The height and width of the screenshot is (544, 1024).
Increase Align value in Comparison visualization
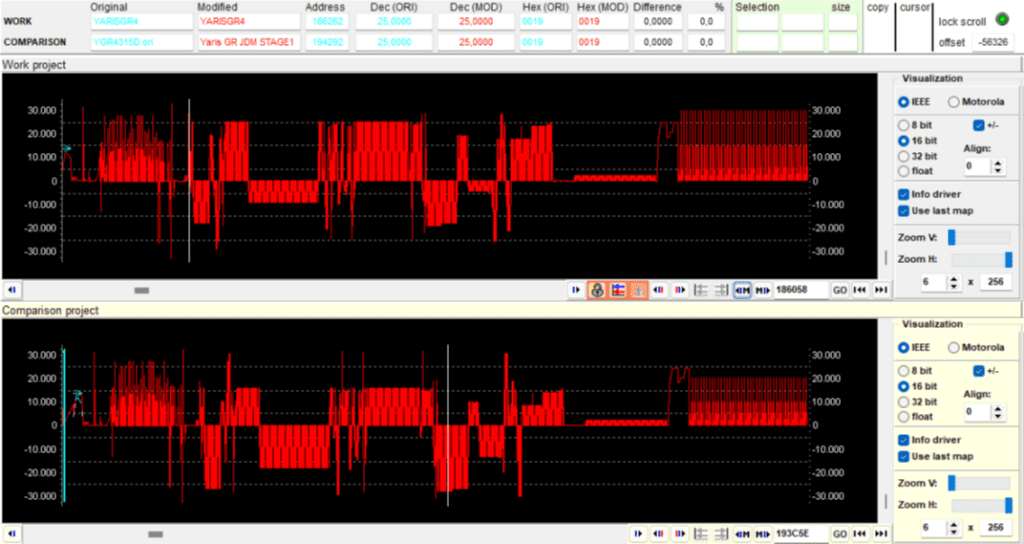(x=997, y=408)
